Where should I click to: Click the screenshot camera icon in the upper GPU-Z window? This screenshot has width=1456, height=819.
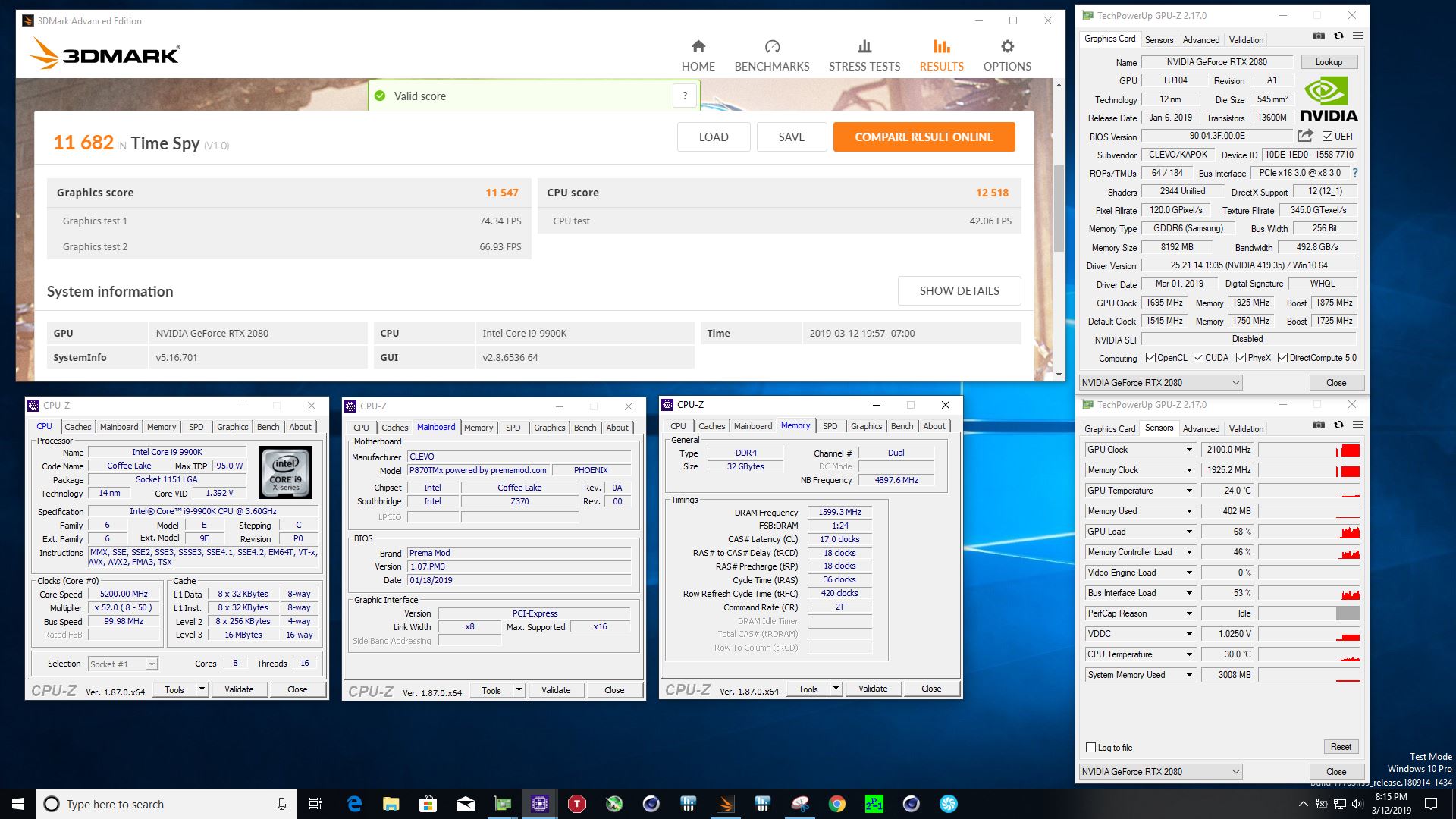[1319, 36]
